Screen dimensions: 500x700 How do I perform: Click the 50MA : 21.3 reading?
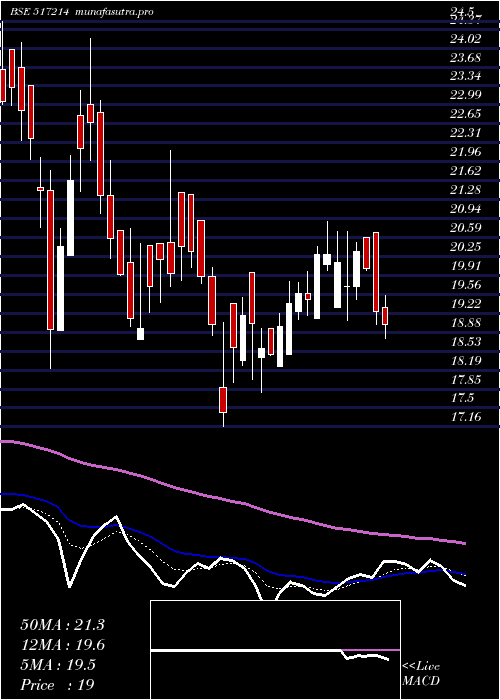[62, 625]
